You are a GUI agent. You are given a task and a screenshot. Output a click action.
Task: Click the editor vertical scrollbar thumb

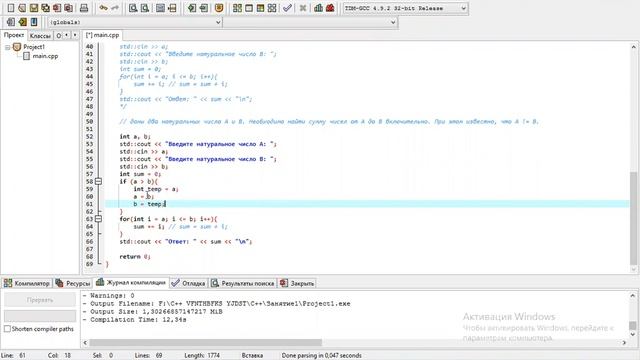[633, 218]
